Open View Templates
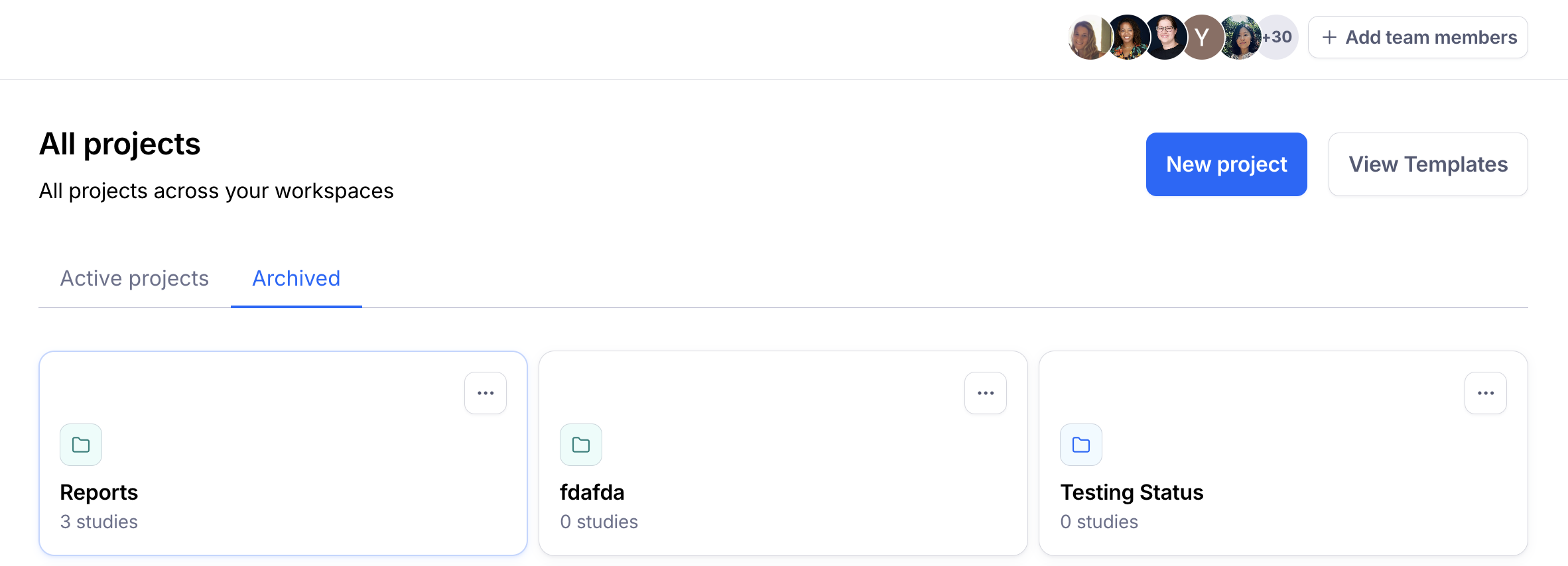Image resolution: width=1568 pixels, height=566 pixels. pos(1428,164)
